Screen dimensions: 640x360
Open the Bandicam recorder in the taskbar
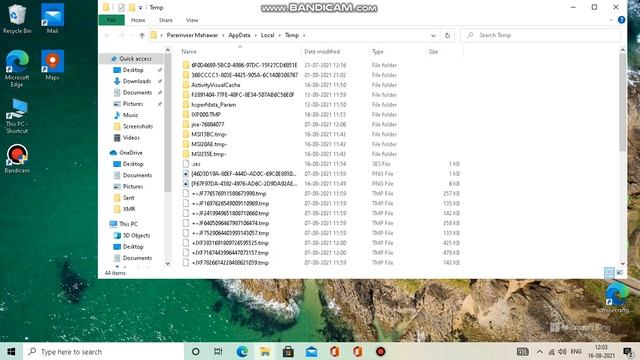coord(380,351)
